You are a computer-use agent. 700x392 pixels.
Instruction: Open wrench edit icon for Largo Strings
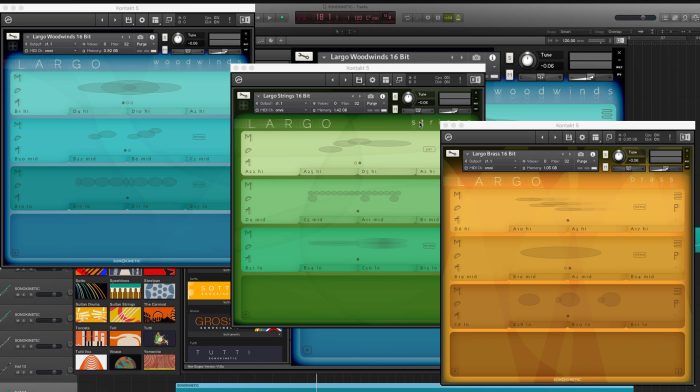[243, 96]
